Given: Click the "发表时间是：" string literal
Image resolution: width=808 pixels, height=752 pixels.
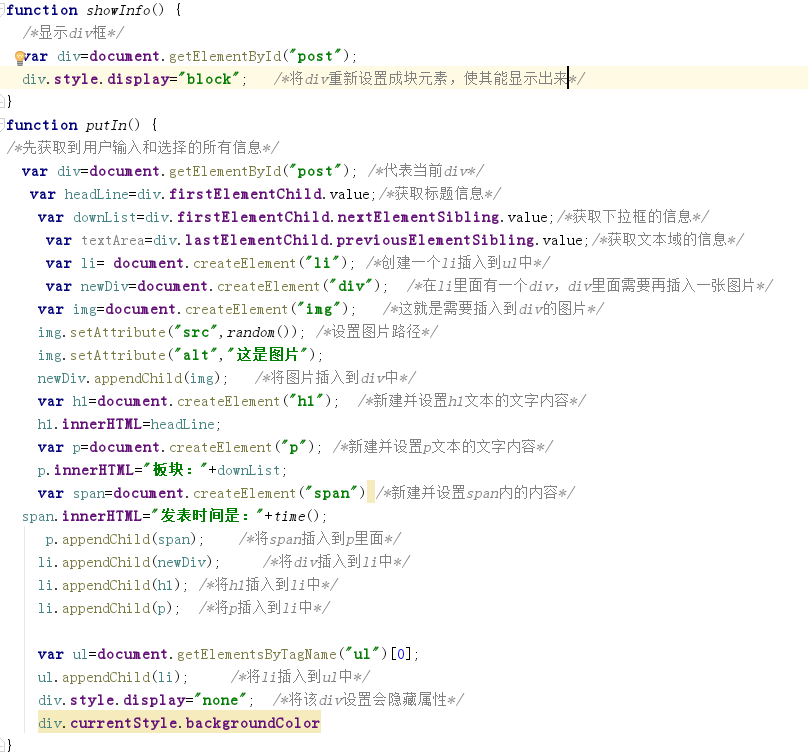Looking at the screenshot, I should point(207,516).
